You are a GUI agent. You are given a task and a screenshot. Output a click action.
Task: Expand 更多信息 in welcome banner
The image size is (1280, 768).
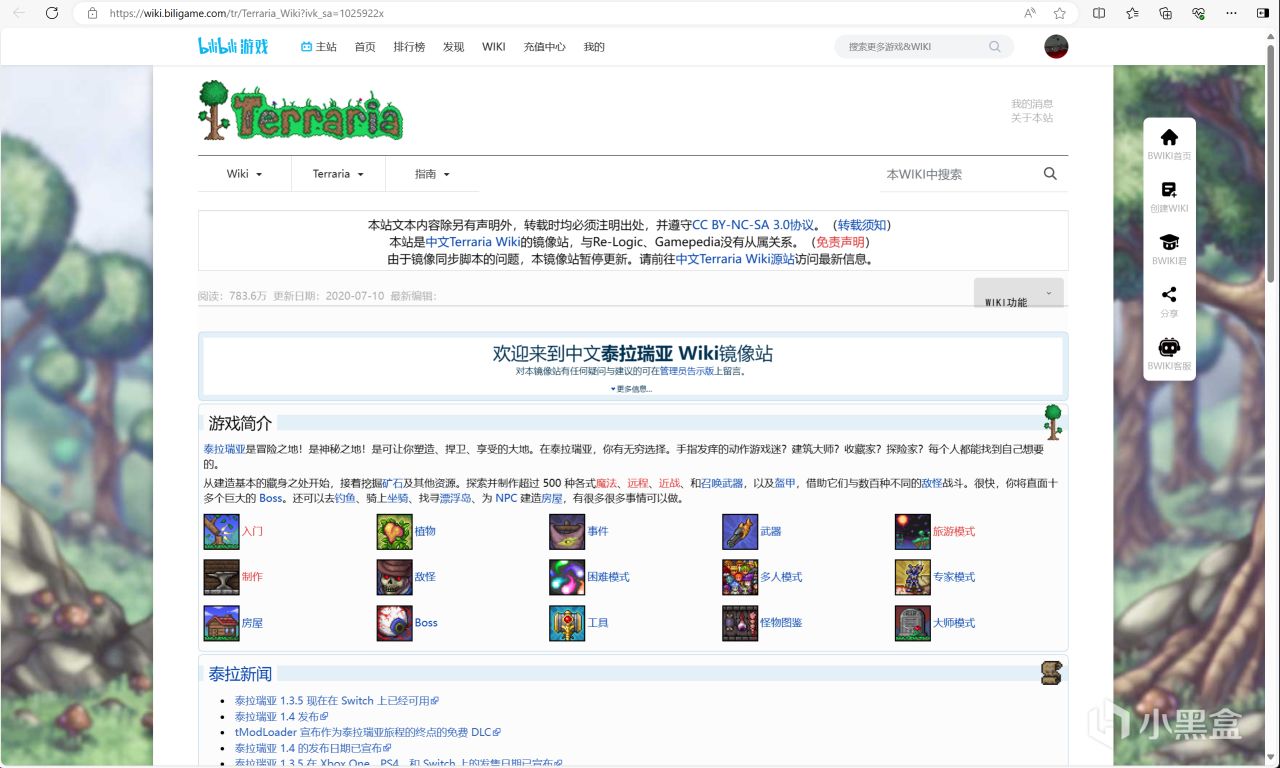pos(632,389)
